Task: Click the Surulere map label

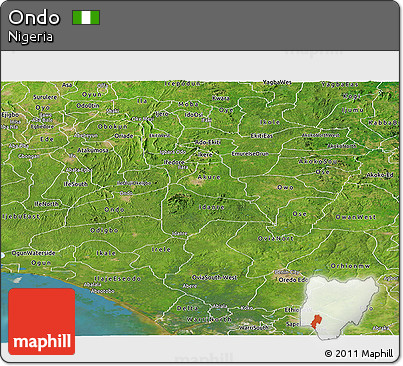Action: tap(45, 97)
